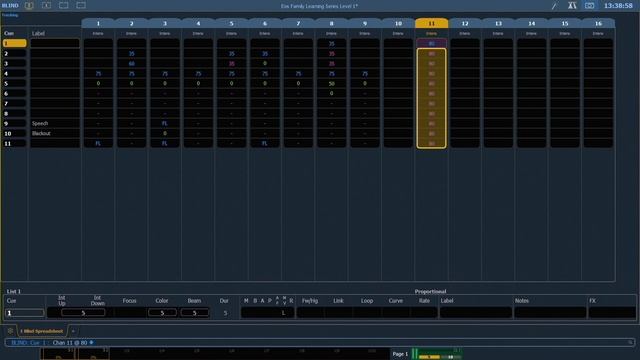Screen dimensions: 640x360
Task: Click channel 1 FL level in cue 11
Action: click(x=98, y=143)
